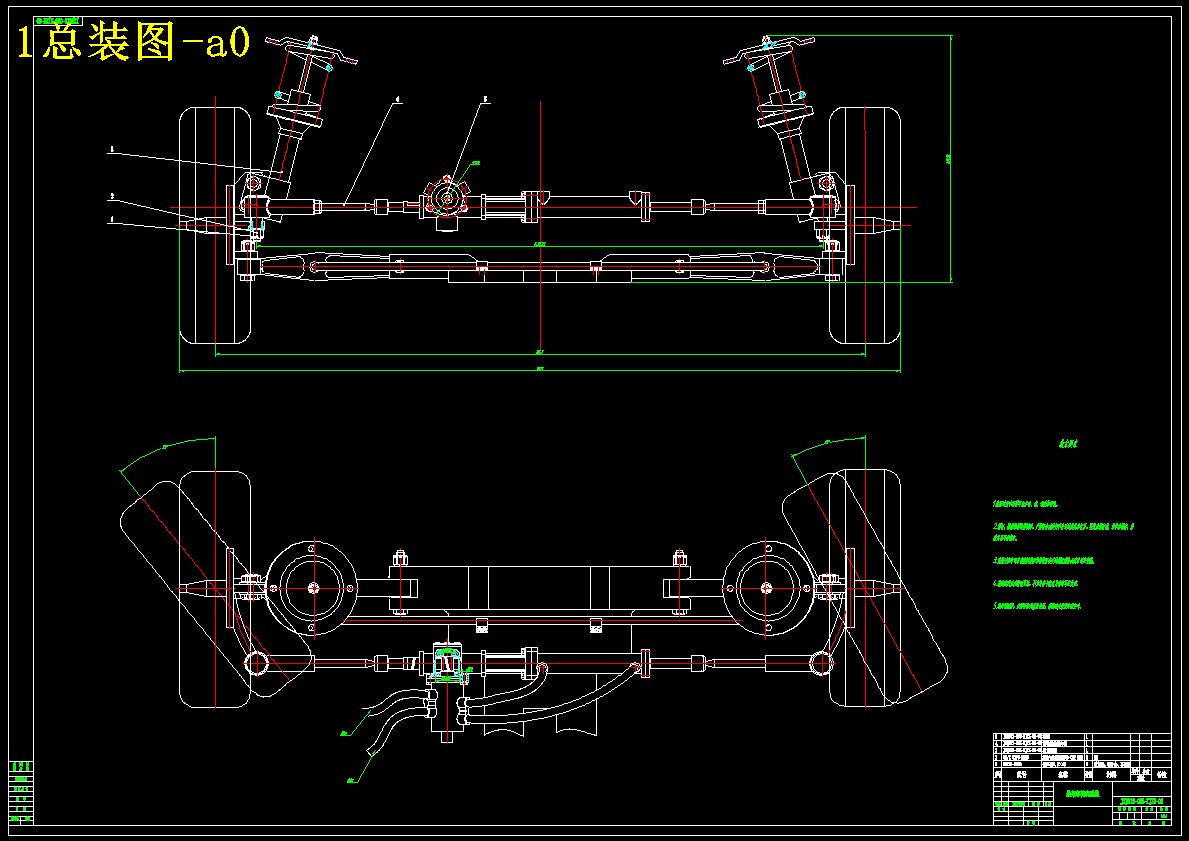Click the left steering angle arc dimension

(x=167, y=449)
